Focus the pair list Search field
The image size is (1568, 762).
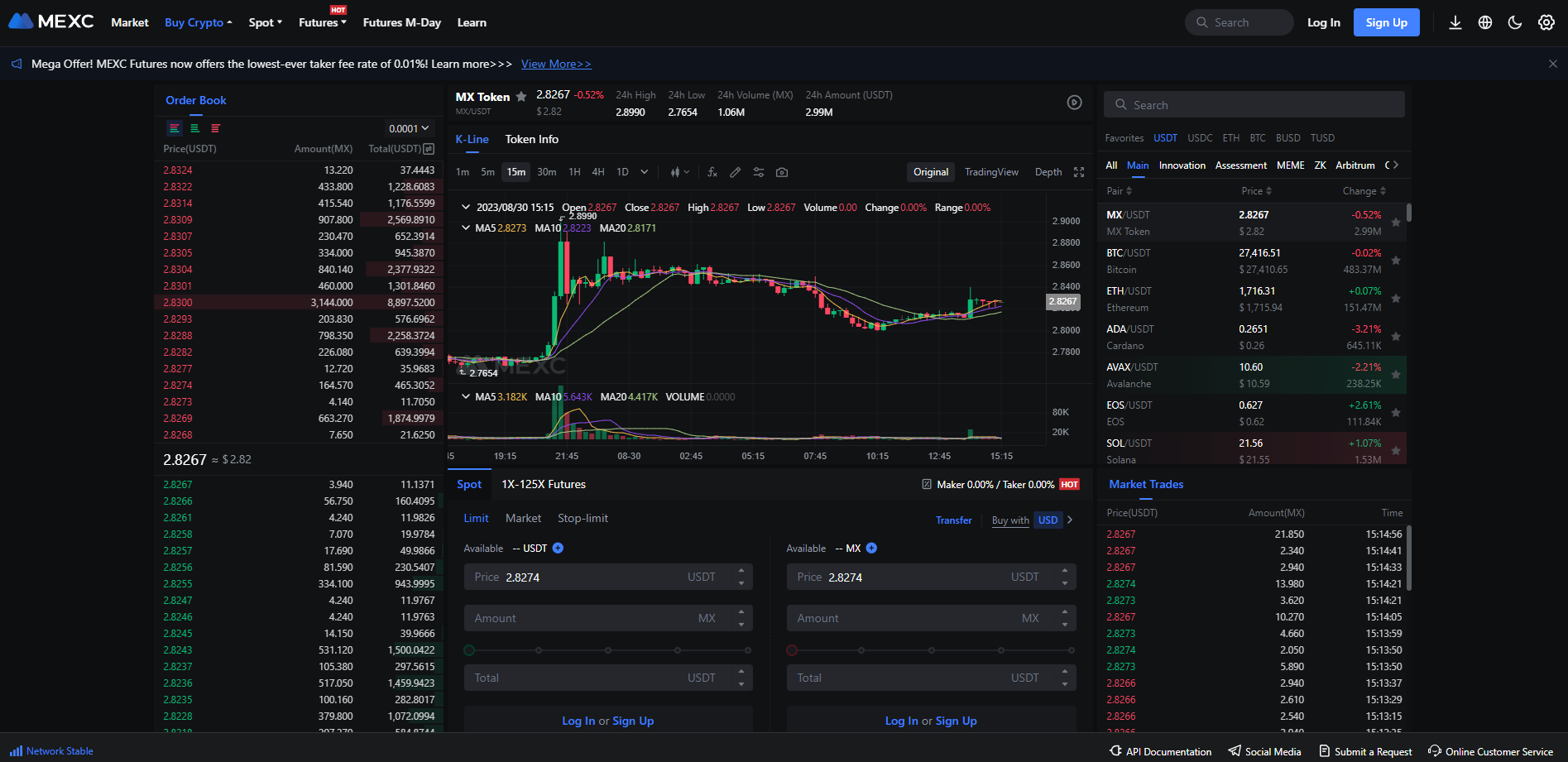pos(1254,105)
